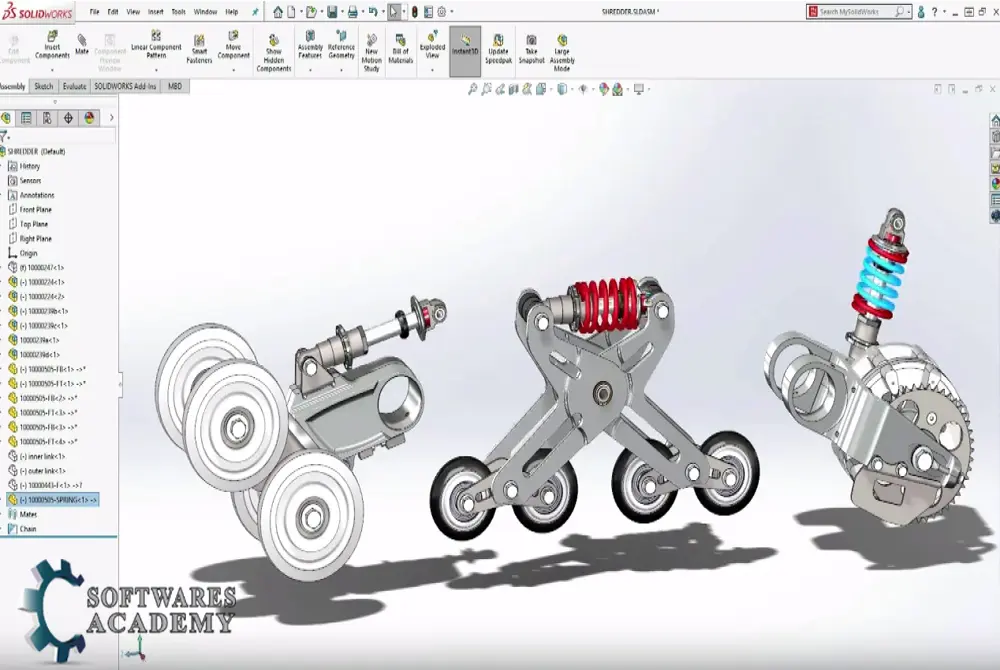Image resolution: width=1000 pixels, height=670 pixels.
Task: Click the Appearances icon in right task pane
Action: [995, 184]
